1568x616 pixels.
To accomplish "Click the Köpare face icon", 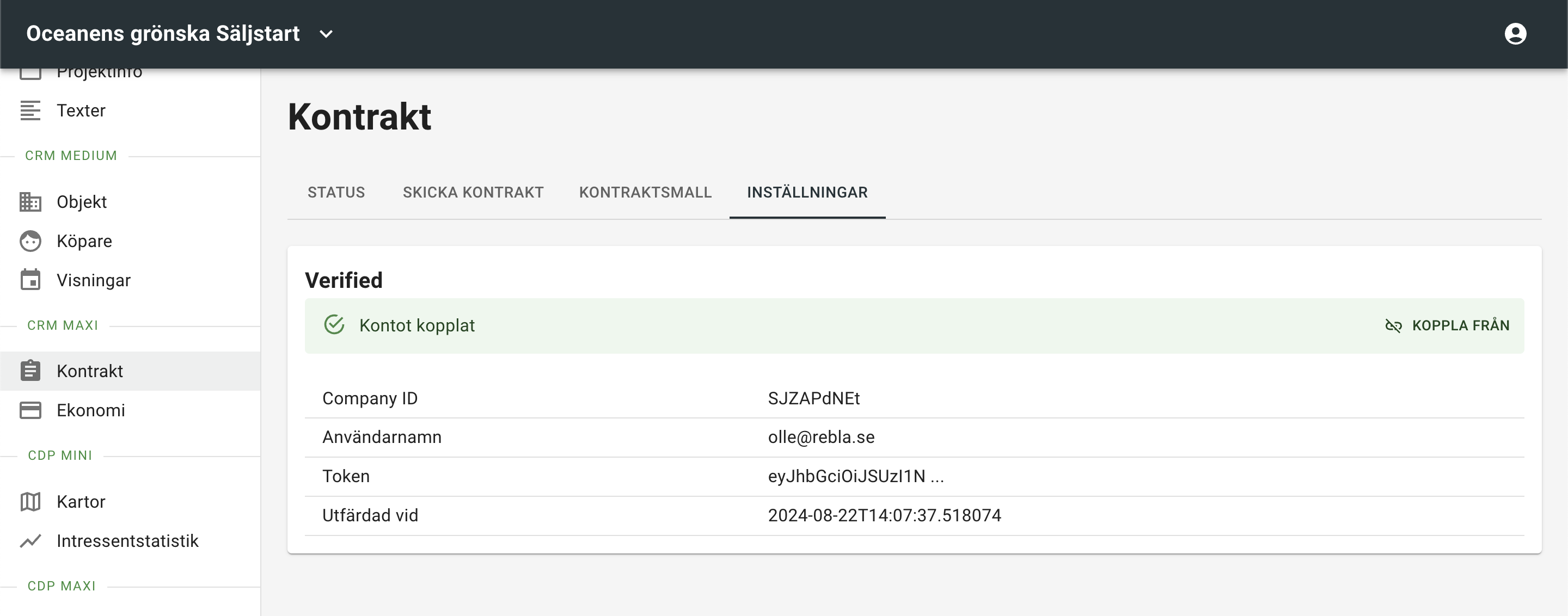I will click(x=30, y=242).
